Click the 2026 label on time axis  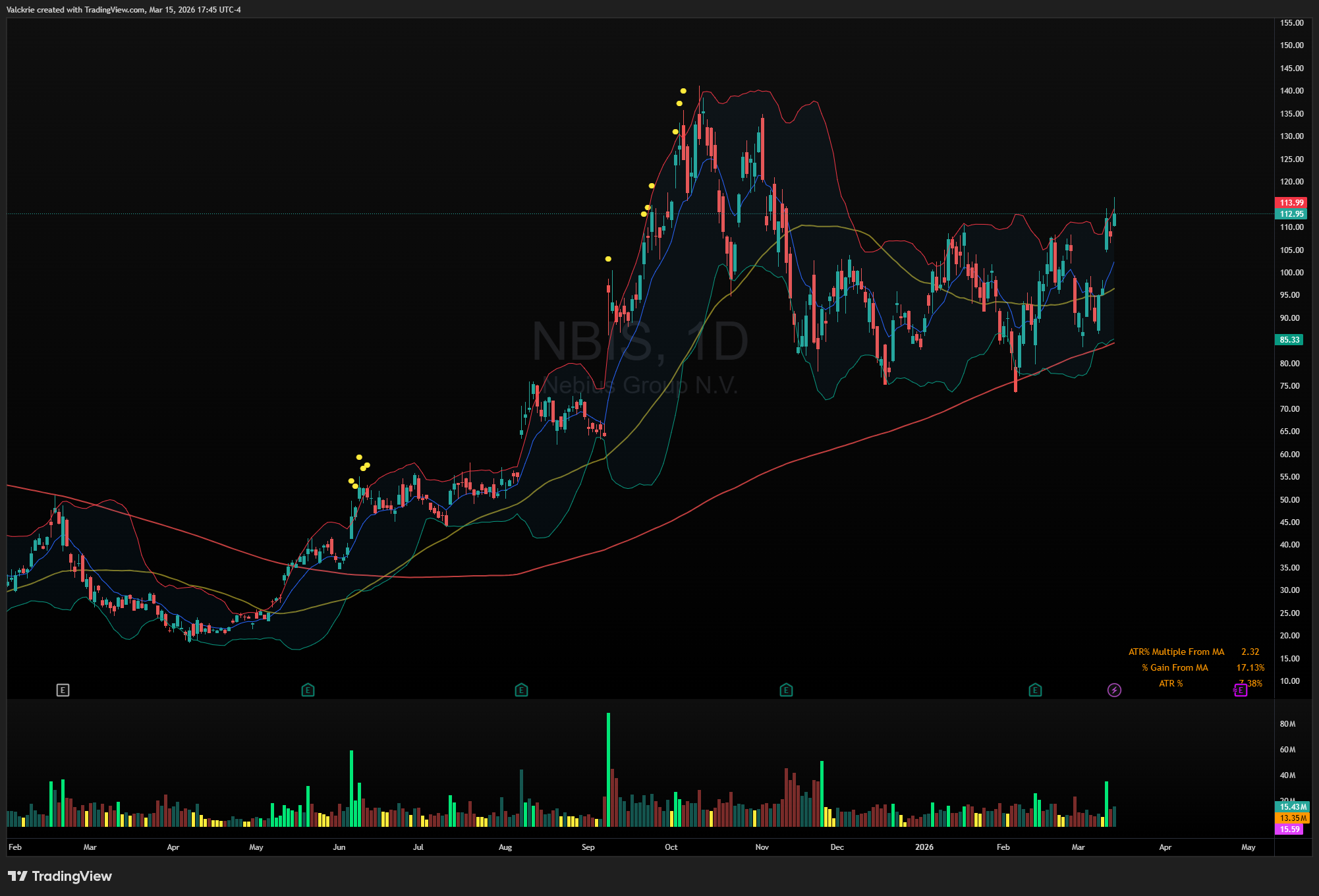(x=924, y=847)
